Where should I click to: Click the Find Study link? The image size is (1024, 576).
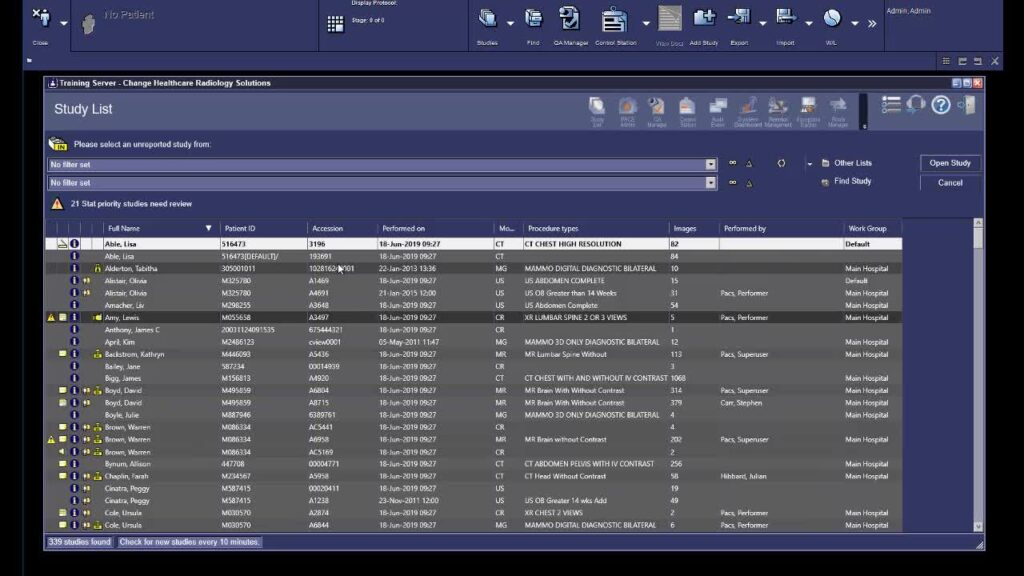click(852, 182)
